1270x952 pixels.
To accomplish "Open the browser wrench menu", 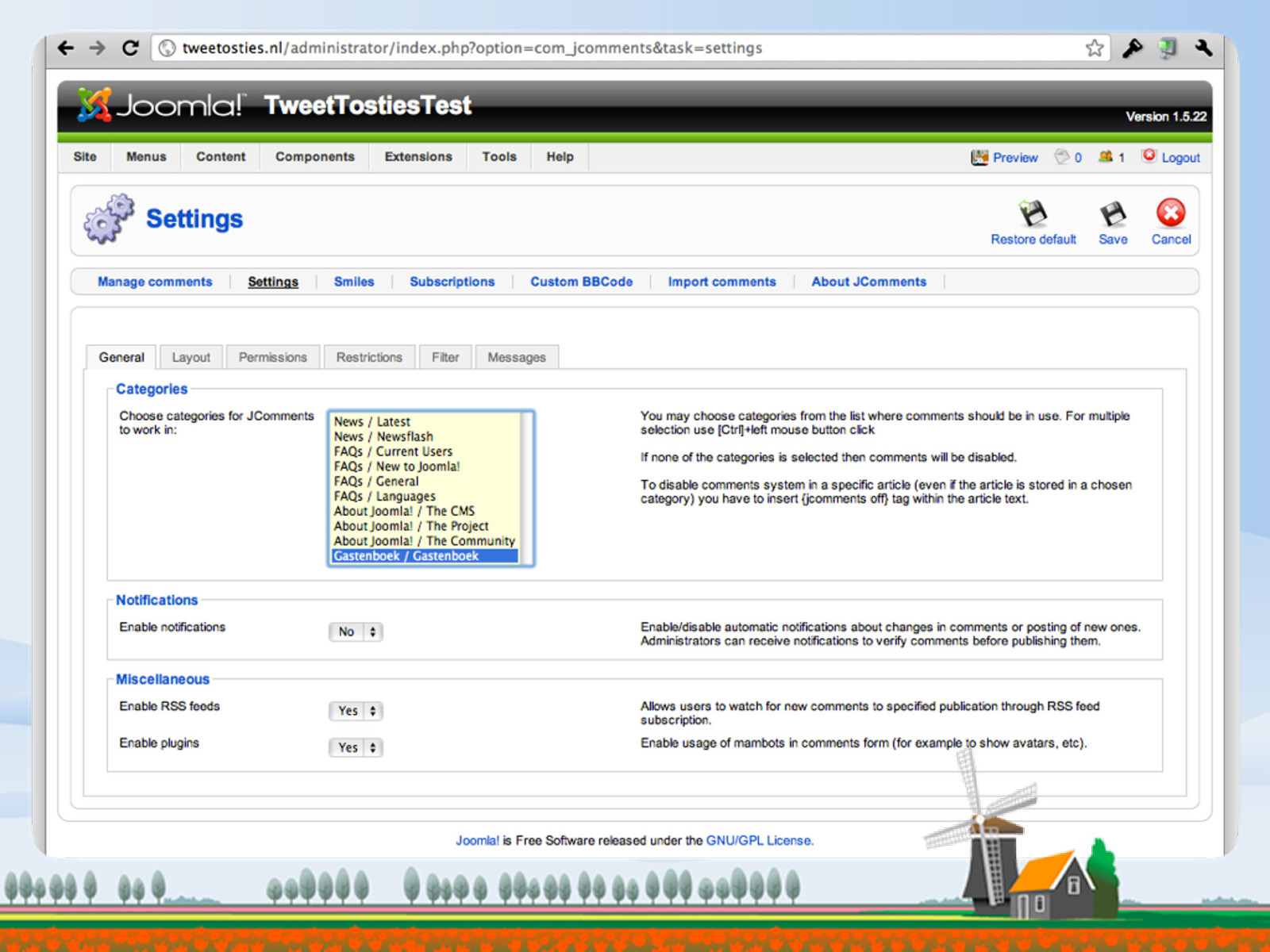I will pyautogui.click(x=1204, y=48).
